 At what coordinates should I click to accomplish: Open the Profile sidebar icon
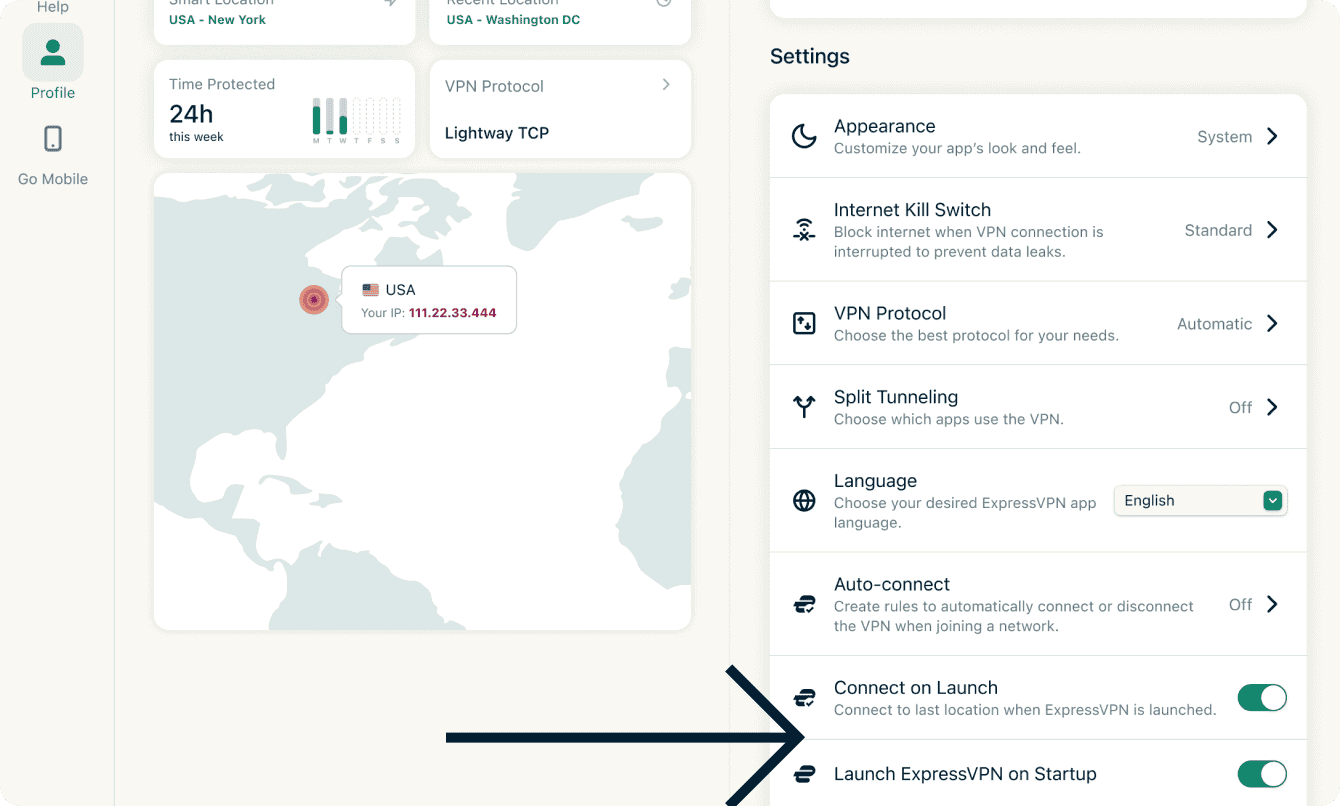click(53, 53)
